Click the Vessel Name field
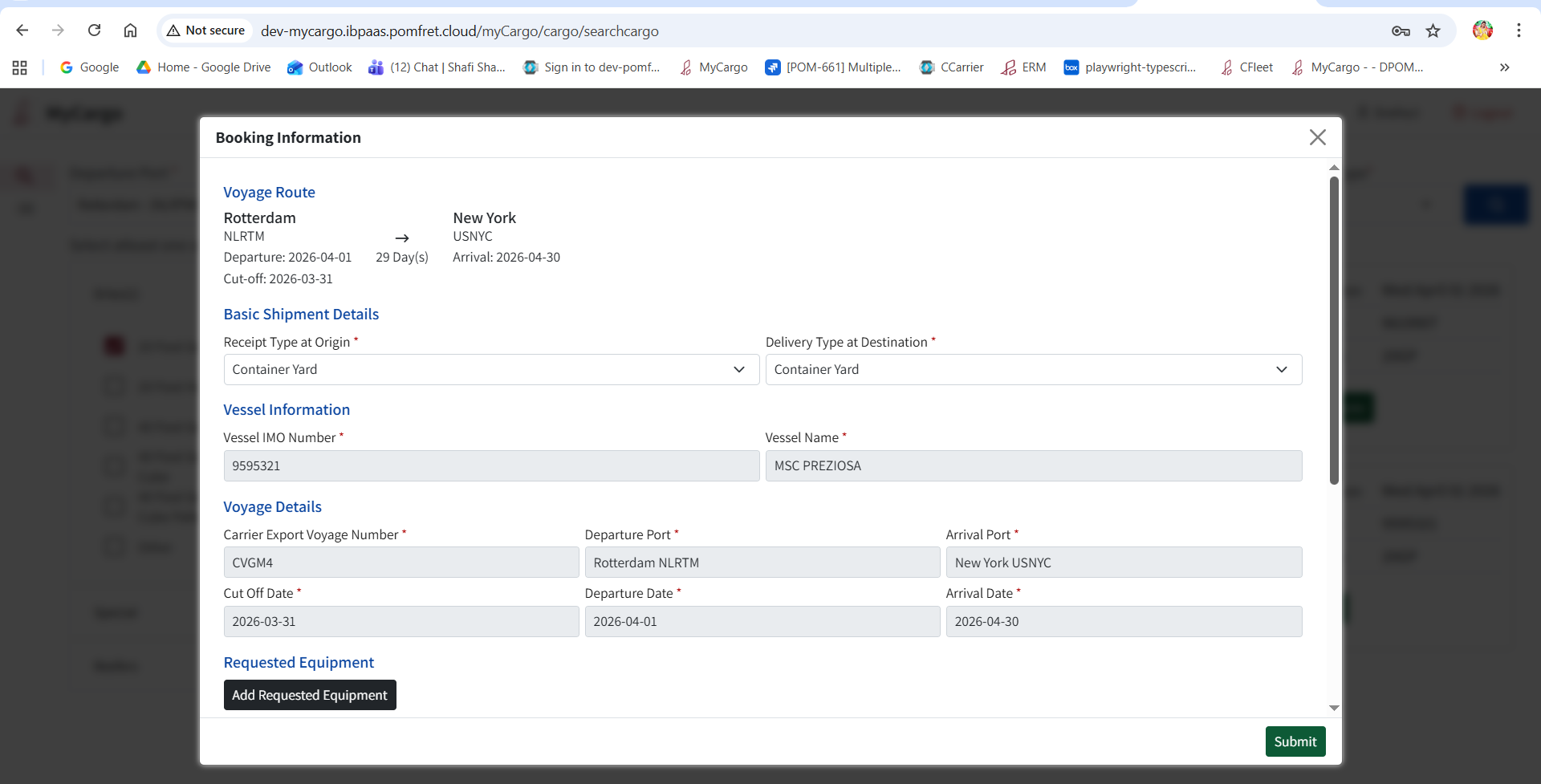 (x=1033, y=465)
